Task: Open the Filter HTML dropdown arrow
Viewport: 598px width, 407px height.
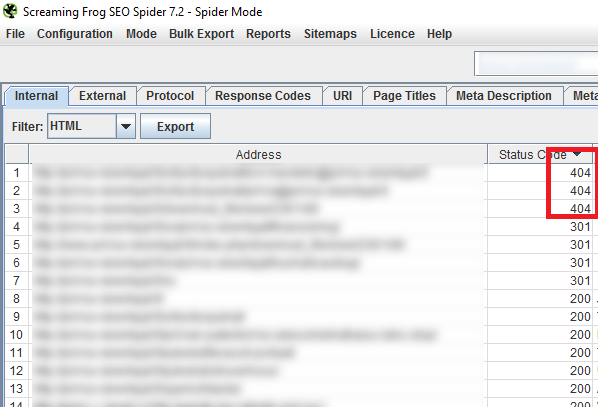Action: [x=126, y=126]
